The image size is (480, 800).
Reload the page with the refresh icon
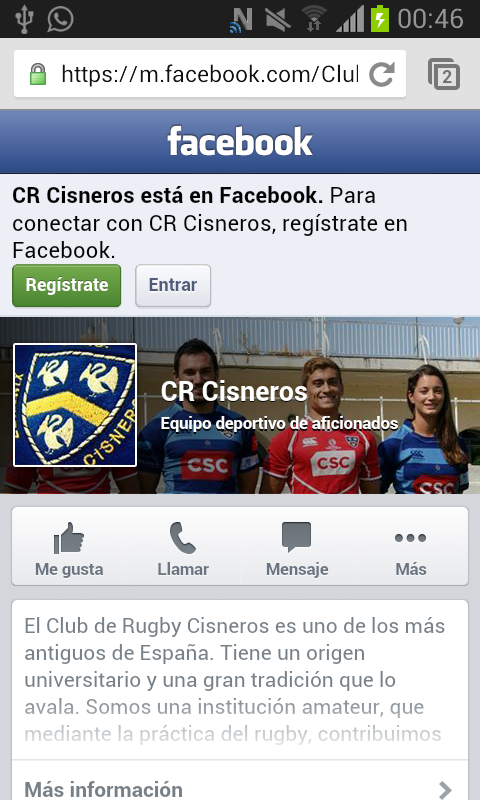(382, 74)
